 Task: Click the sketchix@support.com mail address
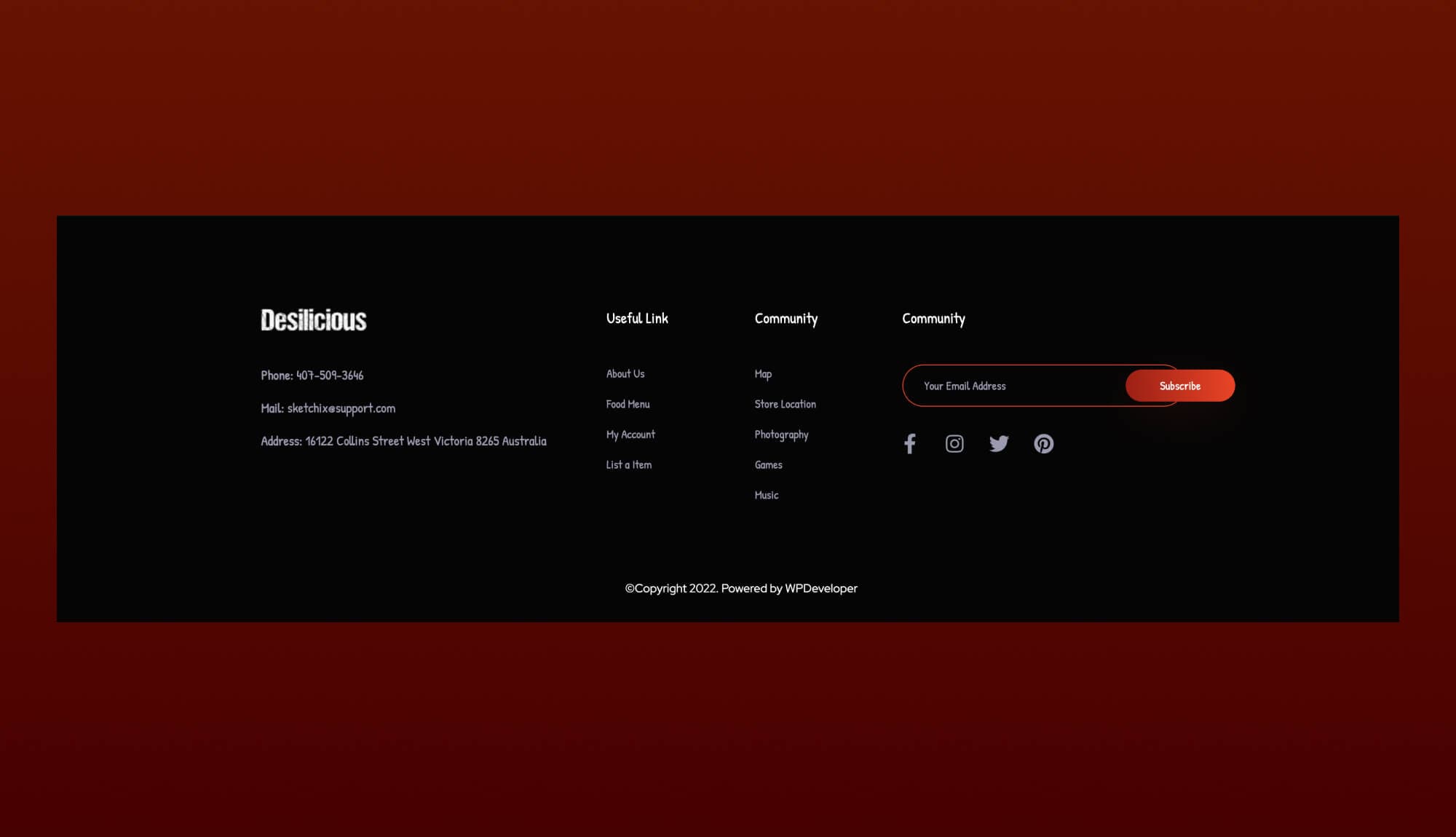(x=341, y=408)
